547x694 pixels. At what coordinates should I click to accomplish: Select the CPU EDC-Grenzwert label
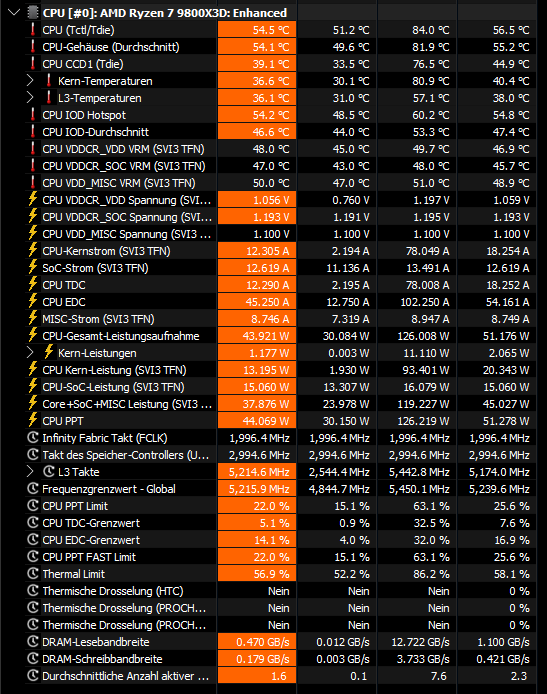pyautogui.click(x=91, y=540)
